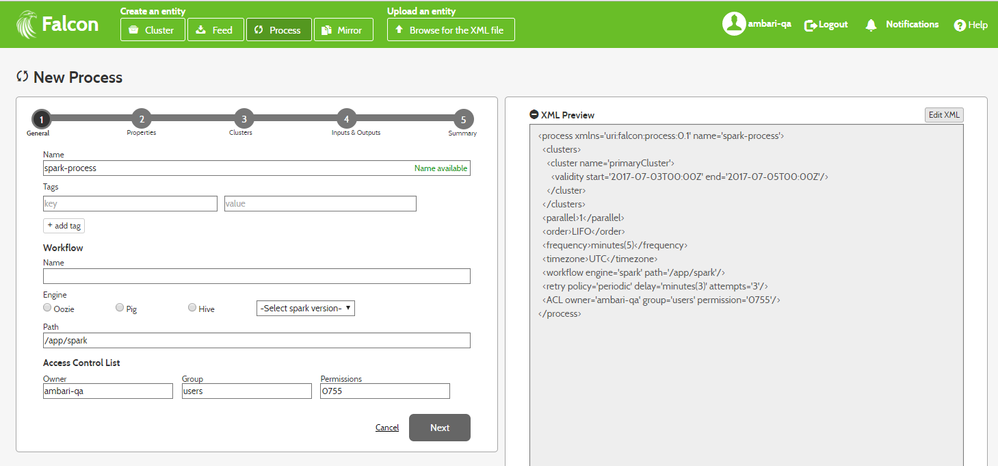This screenshot has width=998, height=466.
Task: Select the Hive engine radio button
Action: [192, 307]
